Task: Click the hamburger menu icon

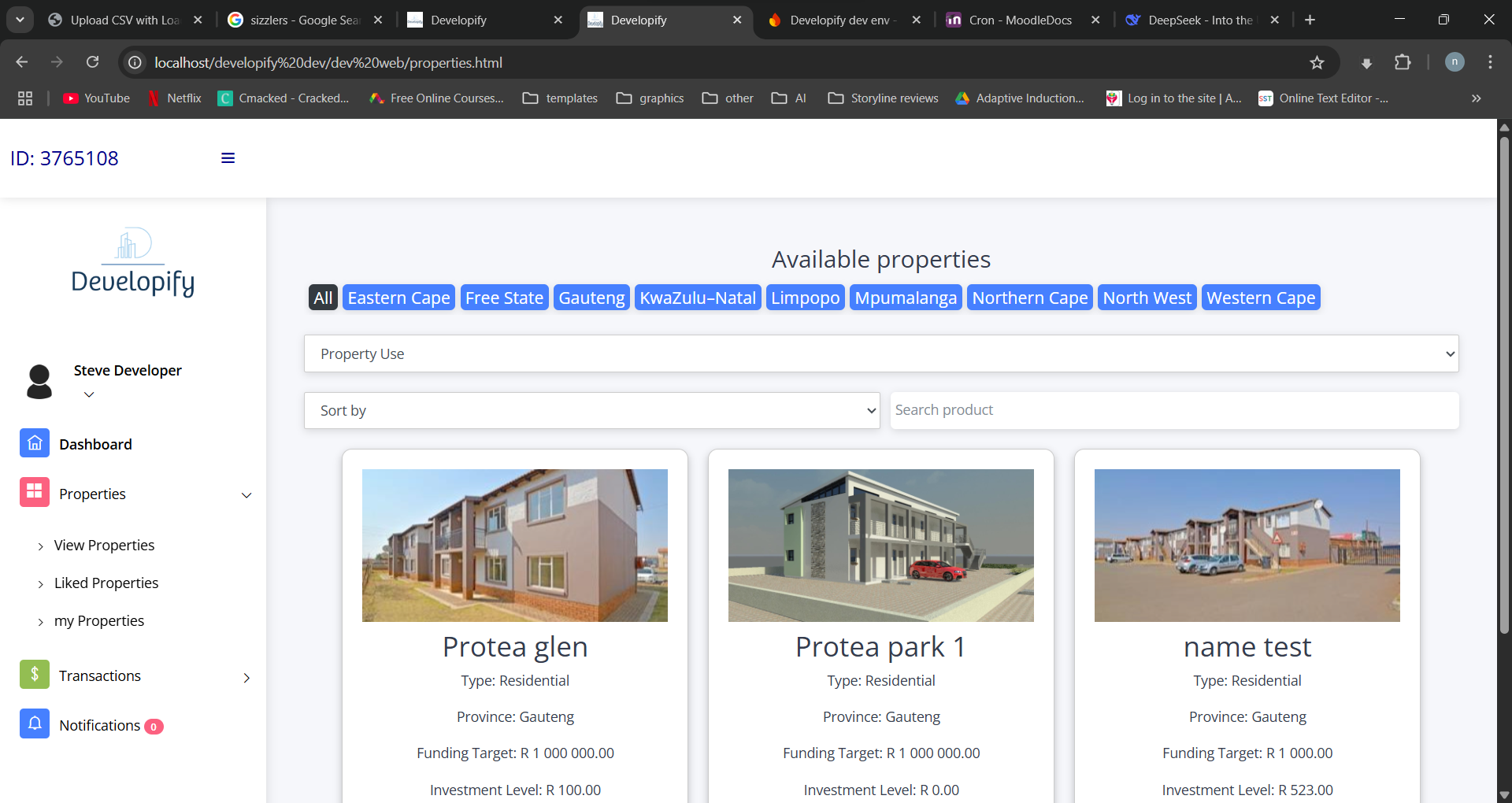Action: [x=228, y=158]
